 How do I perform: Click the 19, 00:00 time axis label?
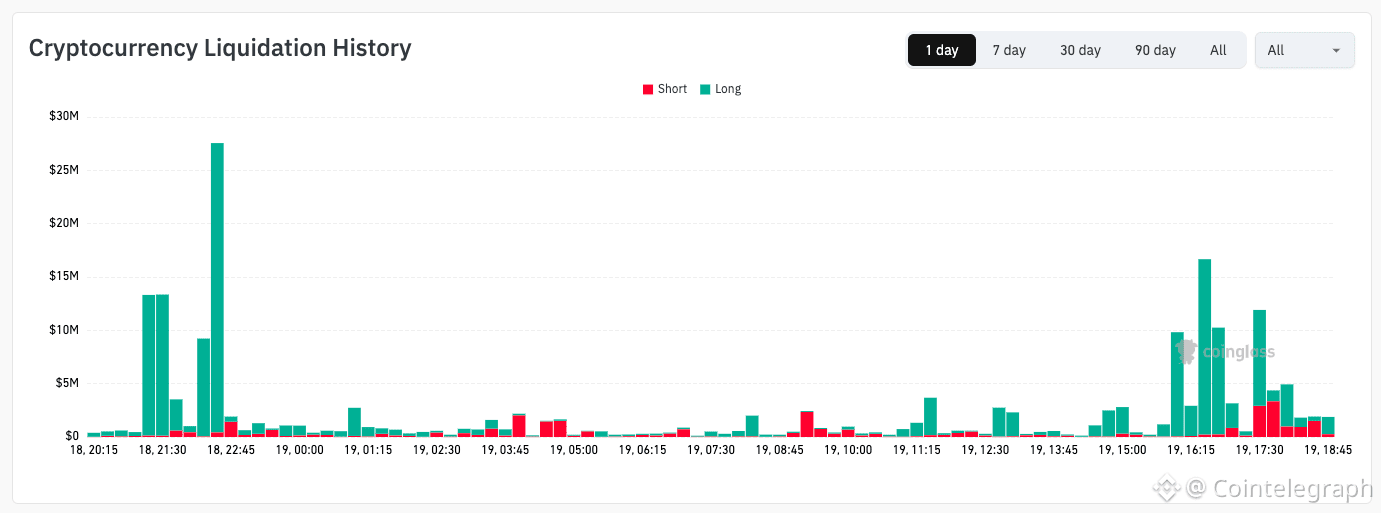300,450
